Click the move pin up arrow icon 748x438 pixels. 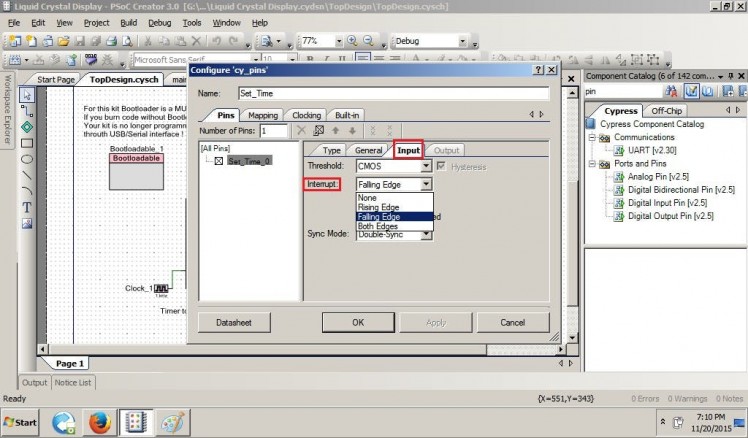coord(335,130)
